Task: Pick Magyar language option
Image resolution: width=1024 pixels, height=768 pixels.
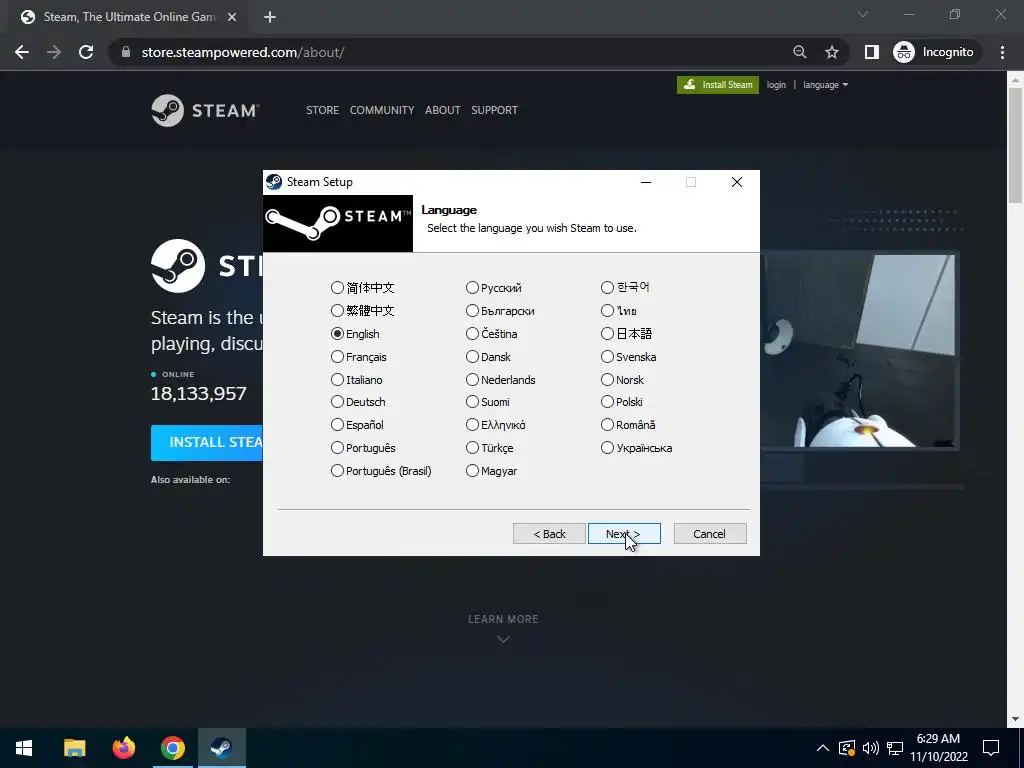Action: [472, 470]
